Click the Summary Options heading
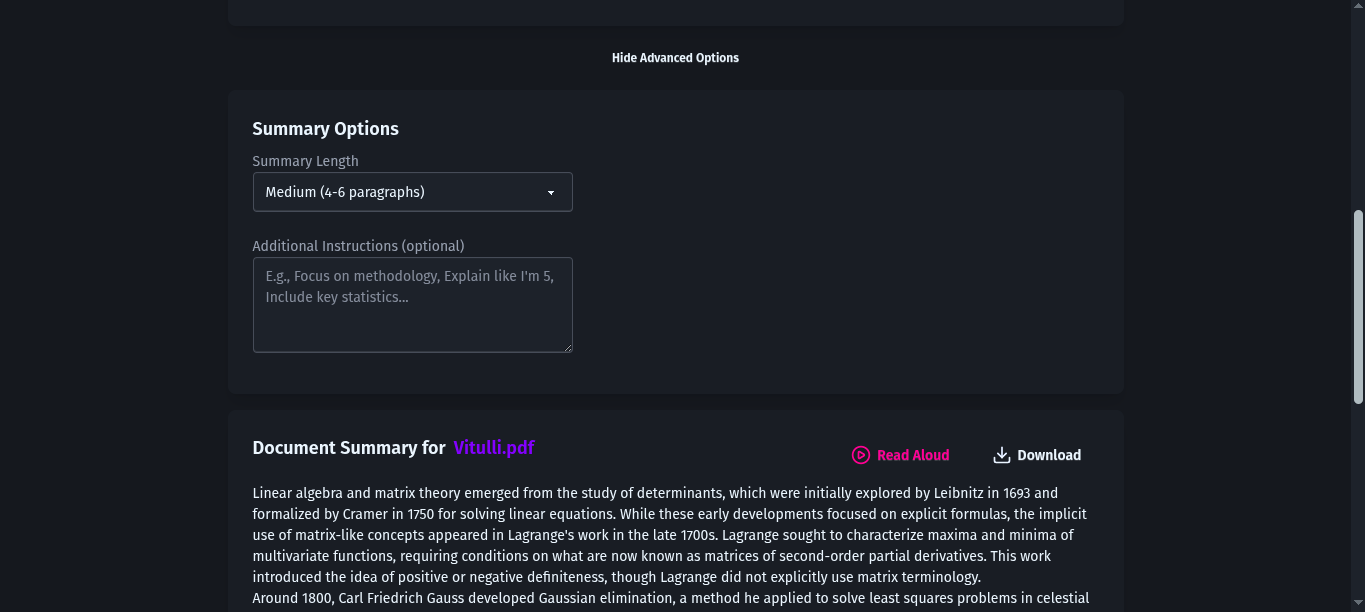This screenshot has width=1365, height=612. point(325,129)
